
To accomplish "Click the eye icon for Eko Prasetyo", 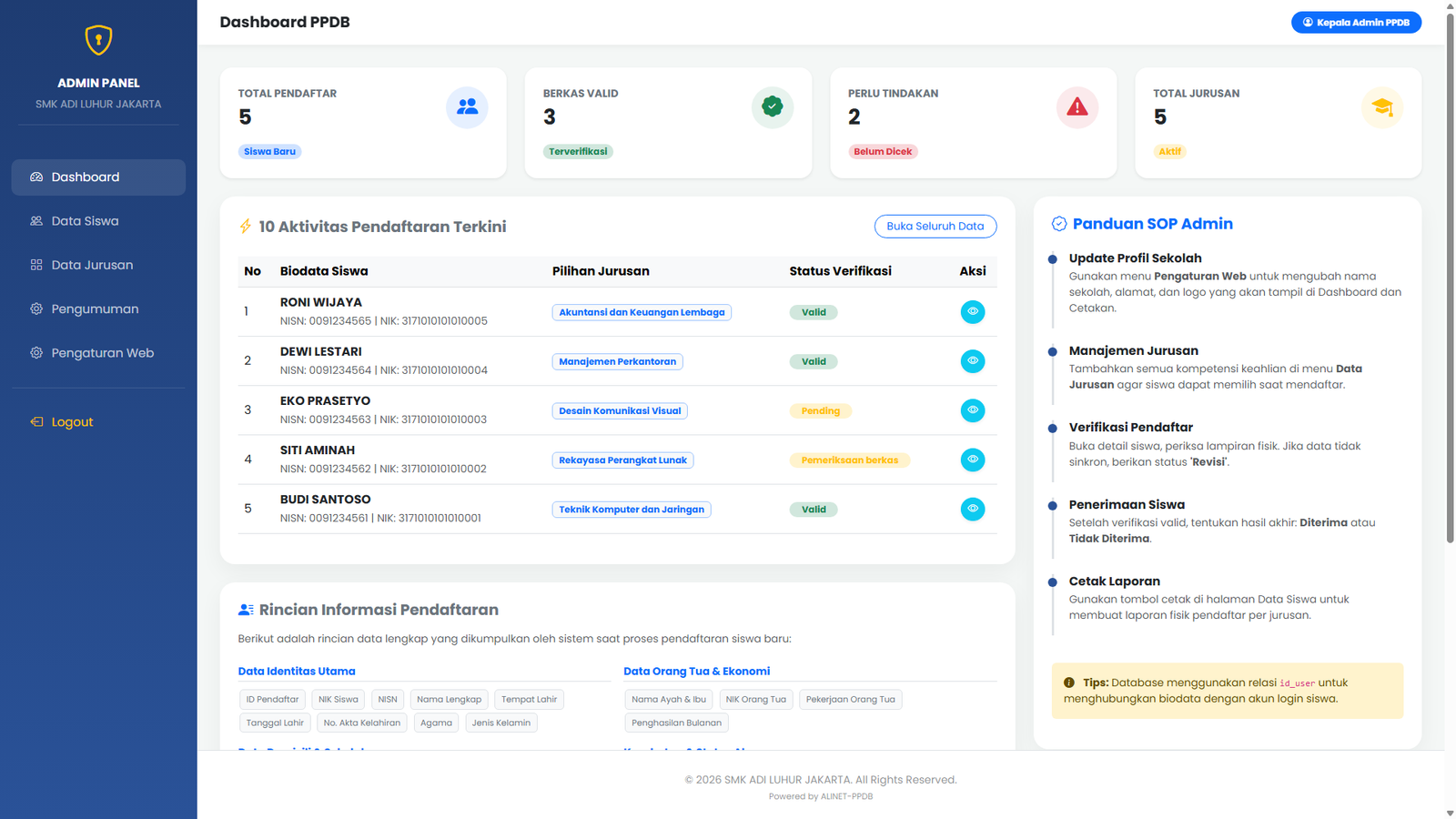I will 972,410.
